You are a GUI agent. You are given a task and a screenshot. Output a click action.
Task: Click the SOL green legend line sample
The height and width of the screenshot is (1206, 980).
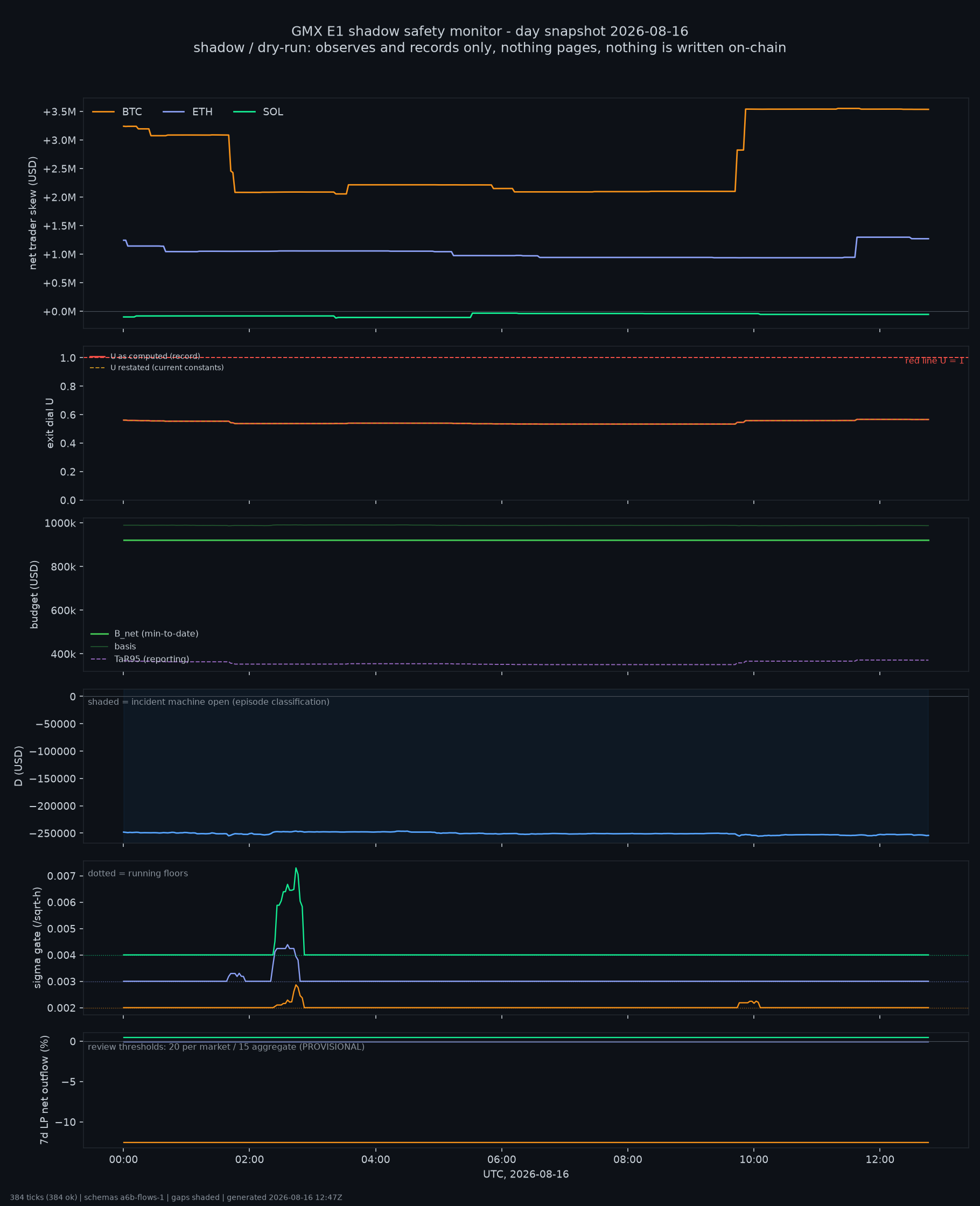click(x=244, y=112)
